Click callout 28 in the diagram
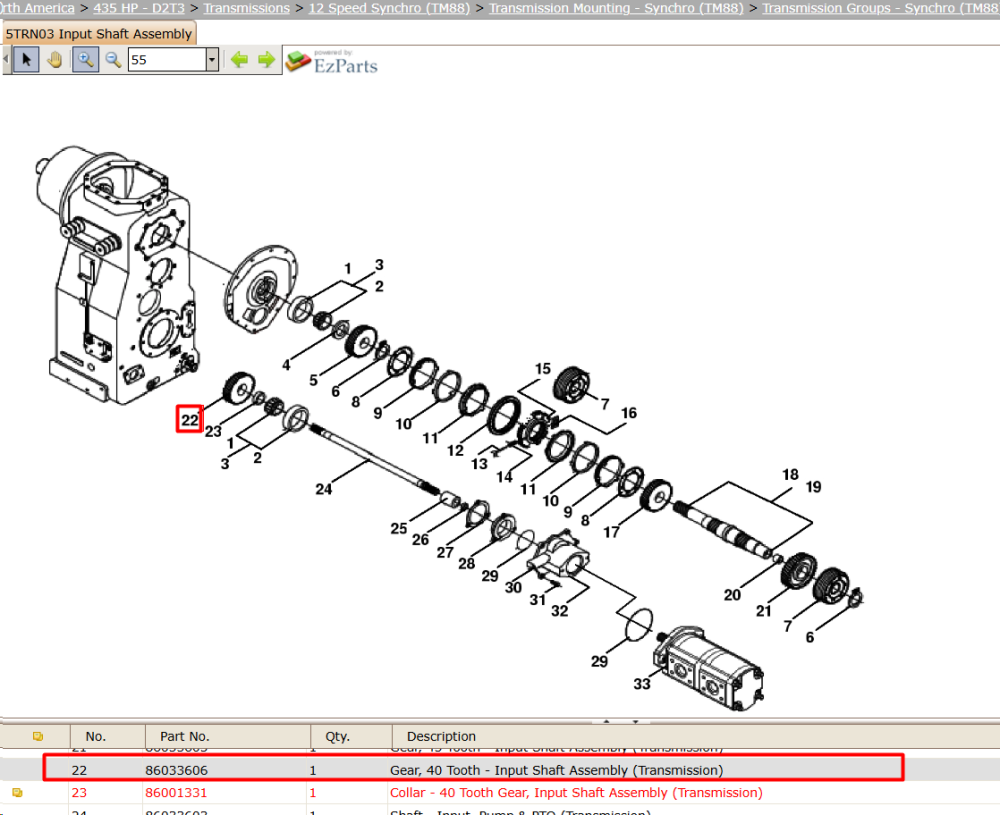1000x815 pixels. click(x=466, y=564)
